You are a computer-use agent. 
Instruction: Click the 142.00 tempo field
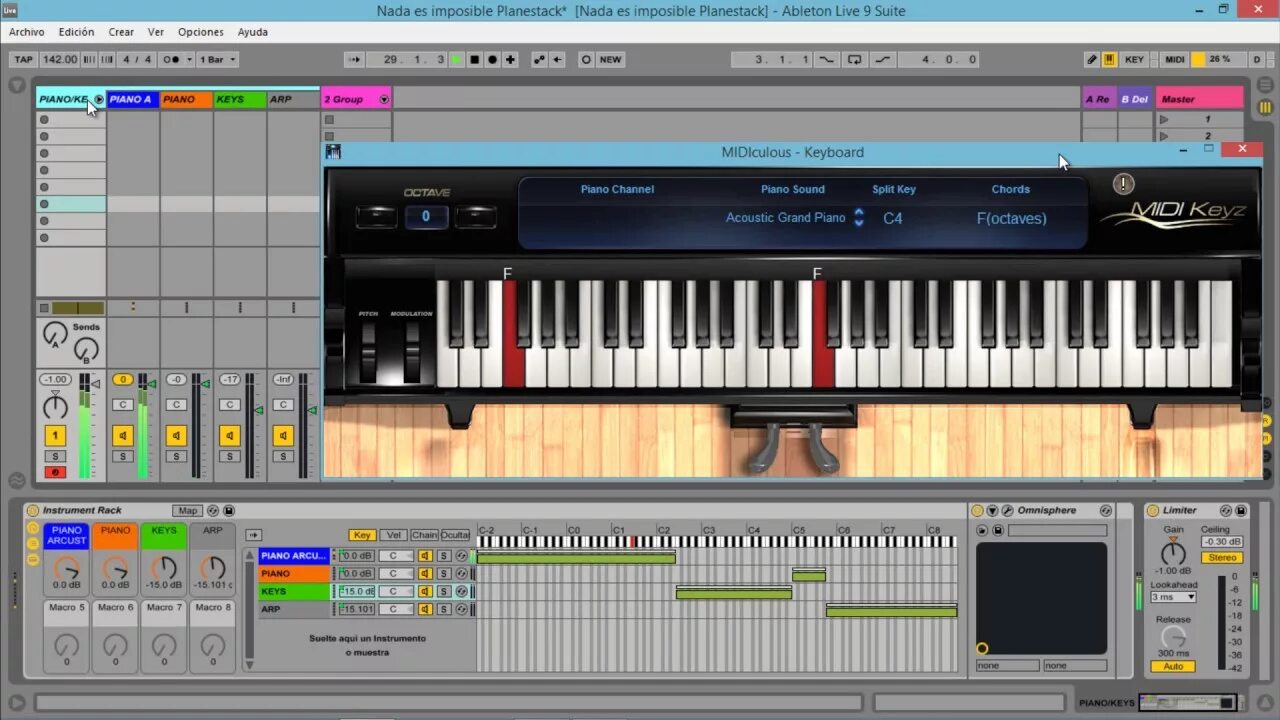pyautogui.click(x=60, y=59)
